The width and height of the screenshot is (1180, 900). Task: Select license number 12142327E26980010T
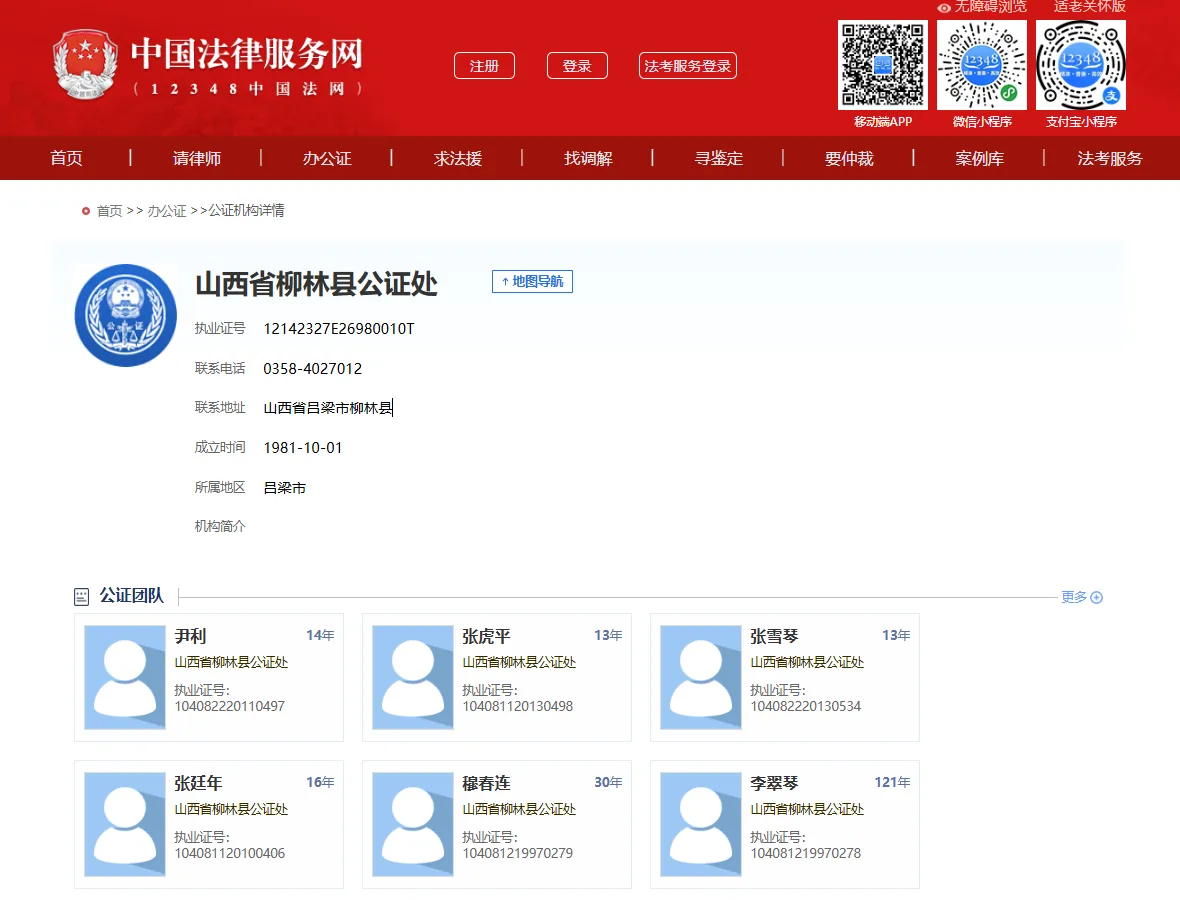click(x=339, y=329)
